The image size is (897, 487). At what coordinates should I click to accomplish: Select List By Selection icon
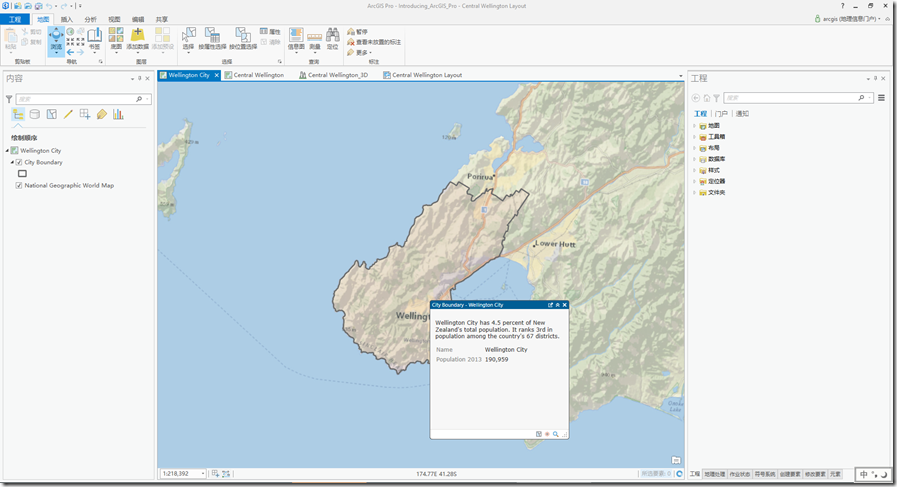click(x=51, y=114)
